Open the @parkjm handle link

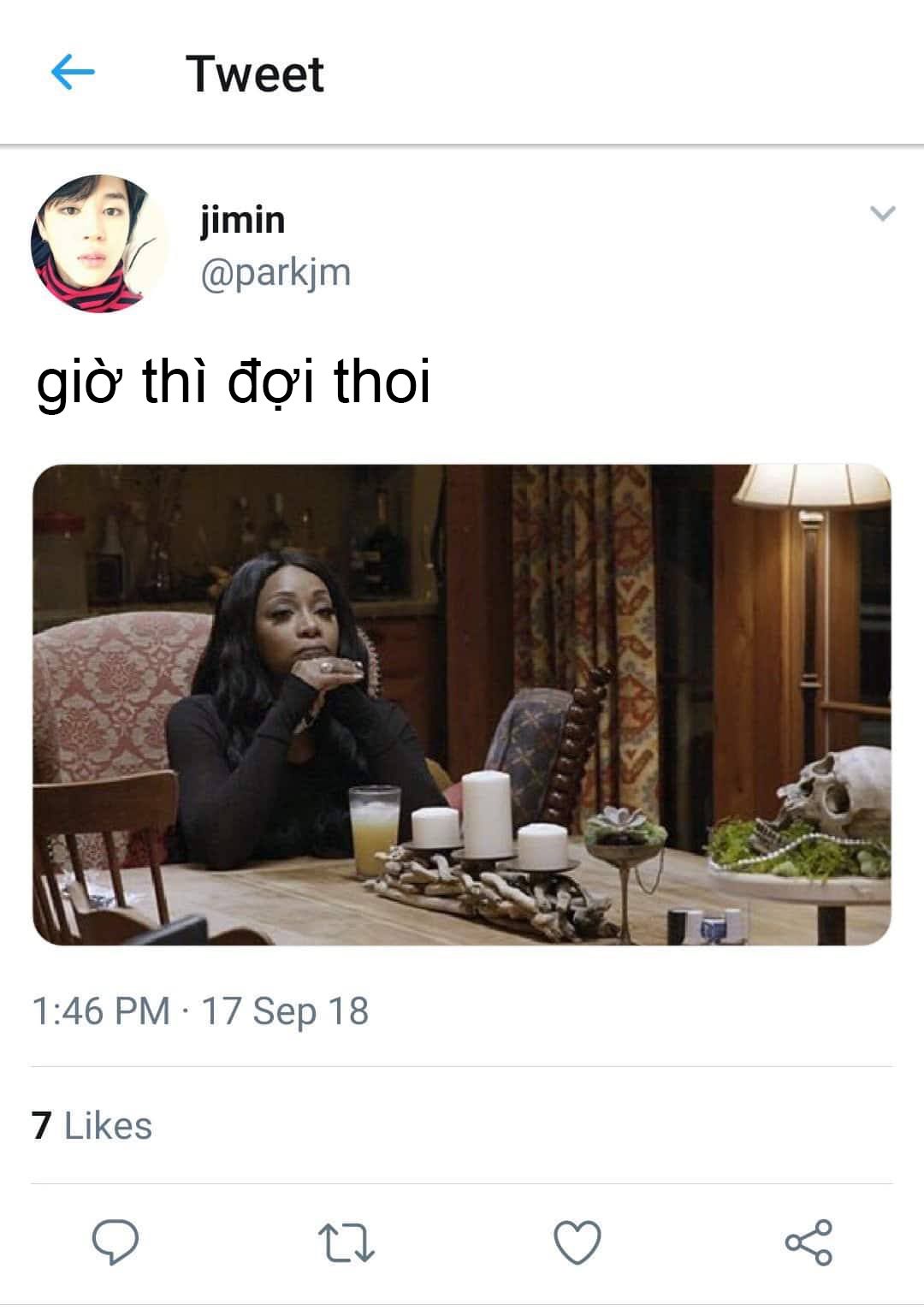pos(275,273)
